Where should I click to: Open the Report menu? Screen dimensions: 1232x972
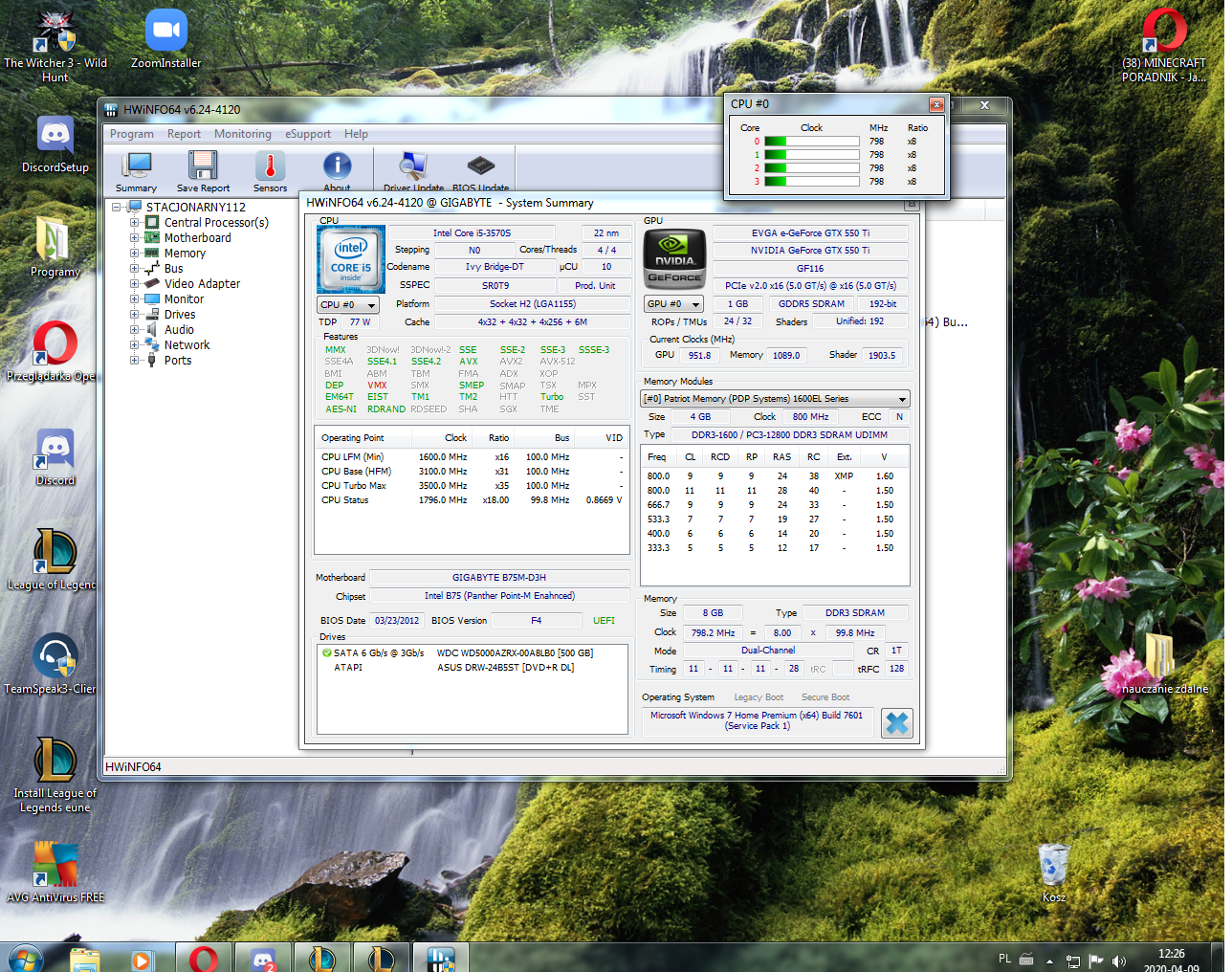(x=184, y=134)
